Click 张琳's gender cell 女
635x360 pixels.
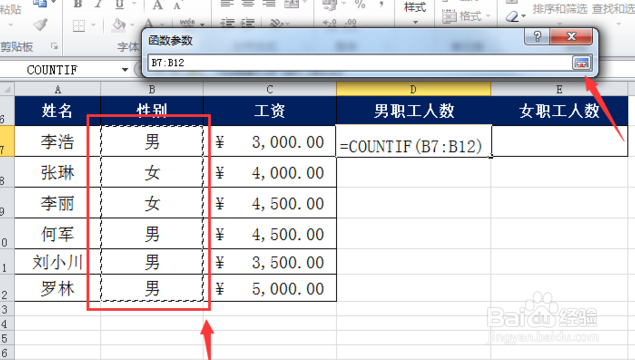(152, 173)
